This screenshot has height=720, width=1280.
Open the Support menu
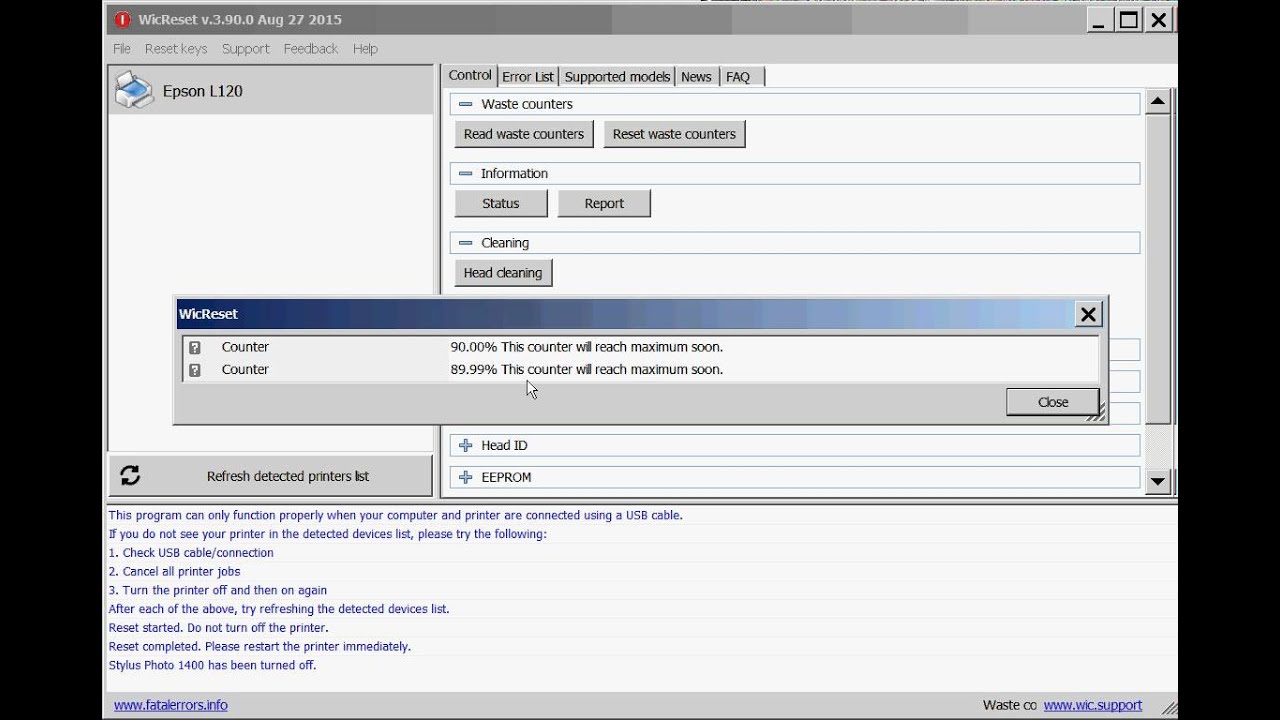click(x=246, y=48)
